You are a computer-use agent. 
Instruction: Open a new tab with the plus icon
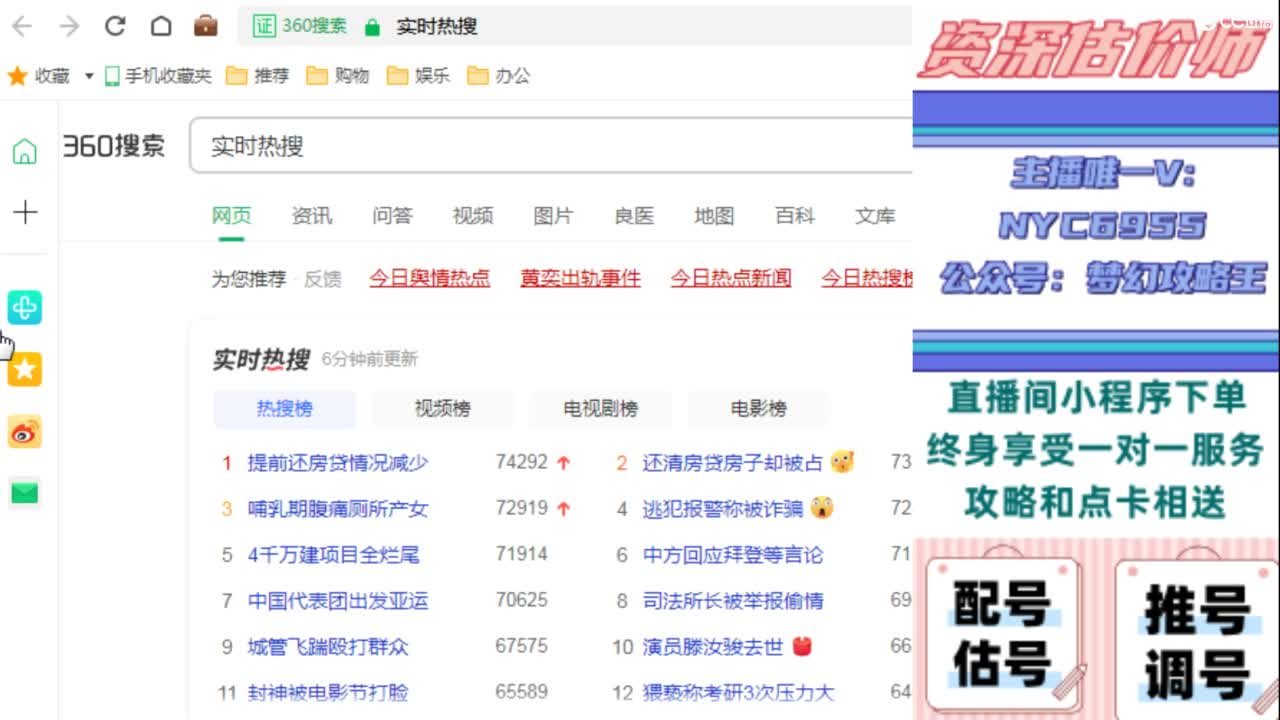(x=25, y=212)
